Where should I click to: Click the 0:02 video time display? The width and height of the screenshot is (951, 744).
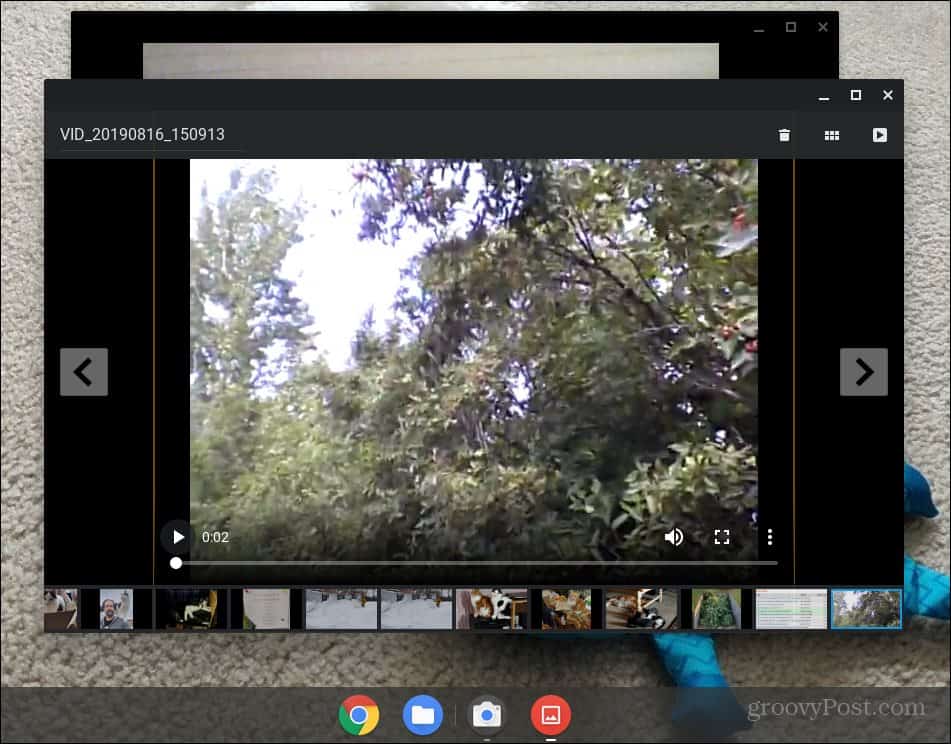(x=215, y=537)
